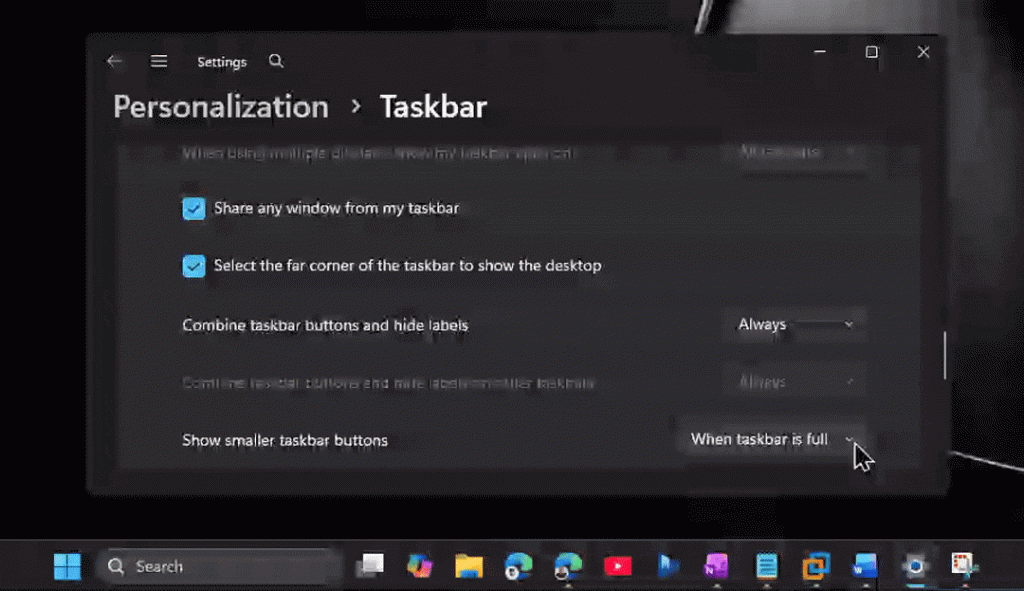Maximize the Settings window
Image resolution: width=1024 pixels, height=591 pixels.
tap(872, 52)
